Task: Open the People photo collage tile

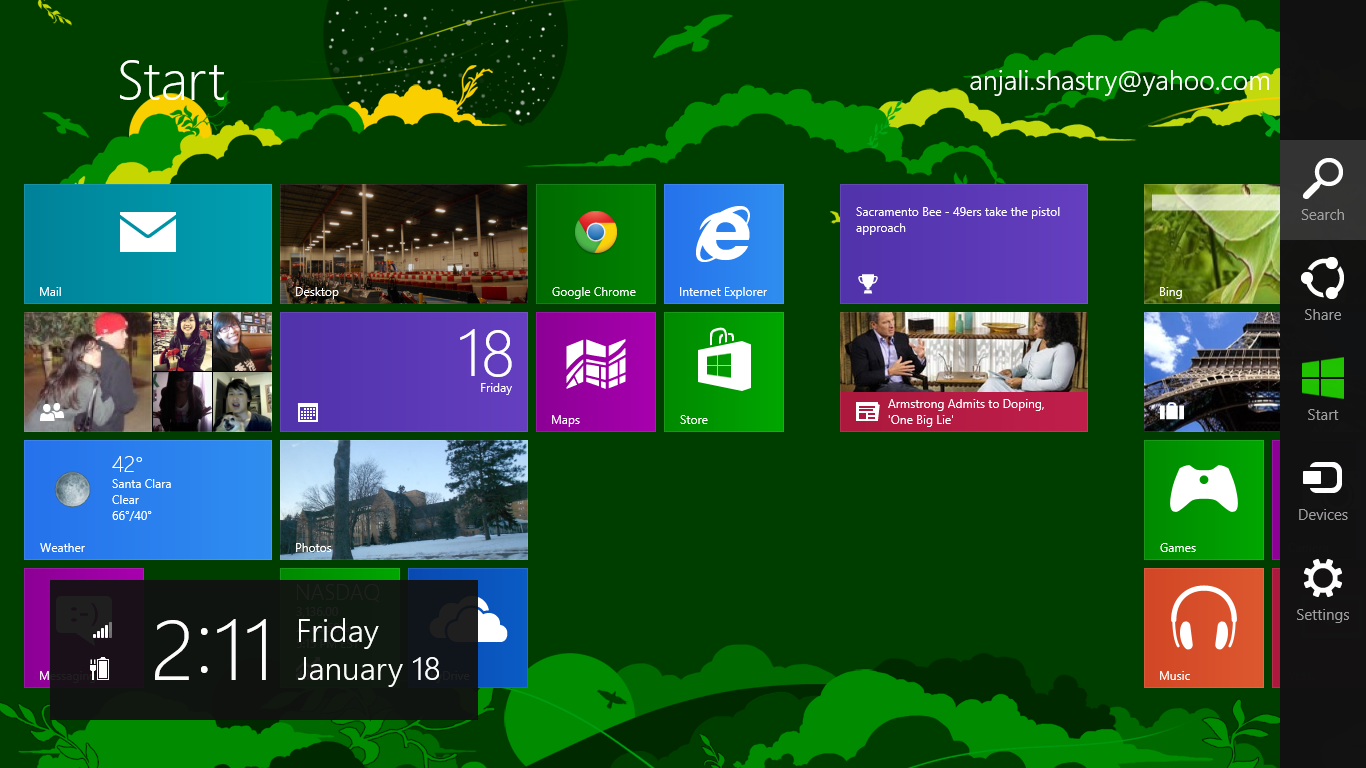Action: click(x=147, y=371)
